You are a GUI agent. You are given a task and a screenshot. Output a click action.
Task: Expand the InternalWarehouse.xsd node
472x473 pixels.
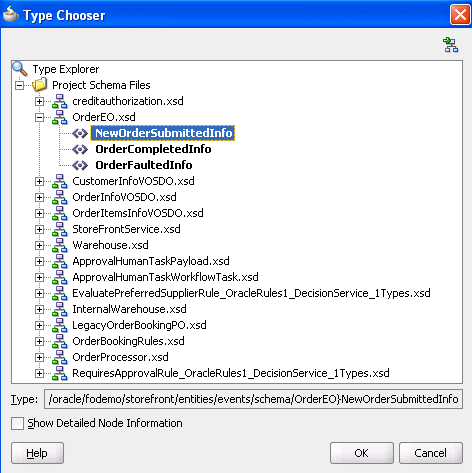[39, 309]
